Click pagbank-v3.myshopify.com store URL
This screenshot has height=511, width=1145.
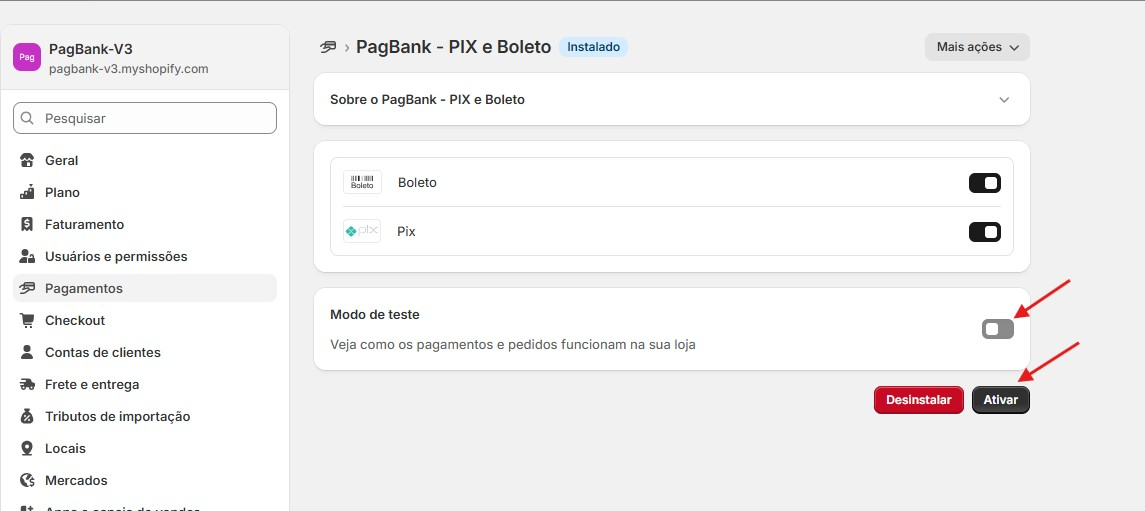[x=129, y=69]
